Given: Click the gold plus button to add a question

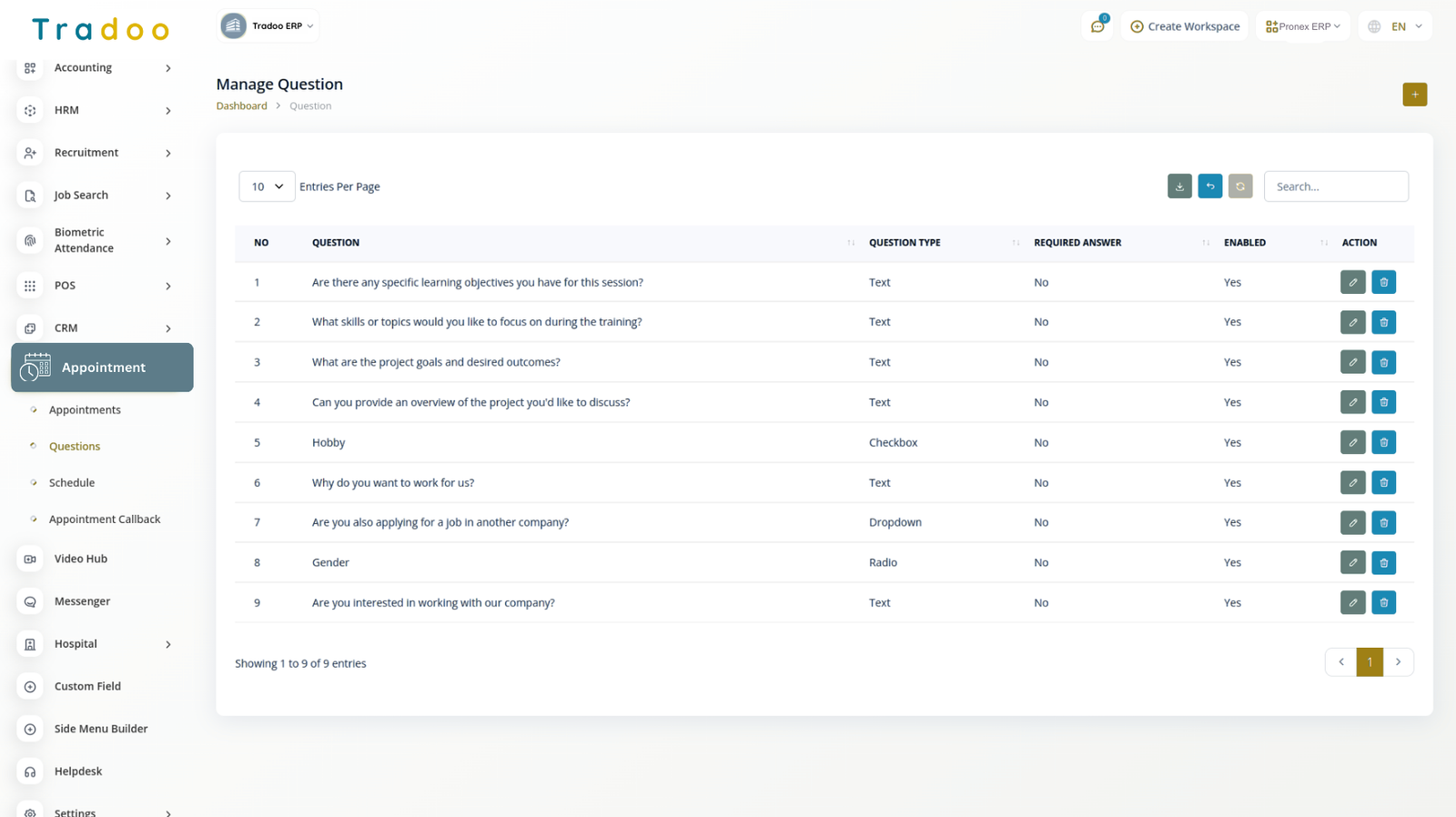Looking at the screenshot, I should 1414,95.
